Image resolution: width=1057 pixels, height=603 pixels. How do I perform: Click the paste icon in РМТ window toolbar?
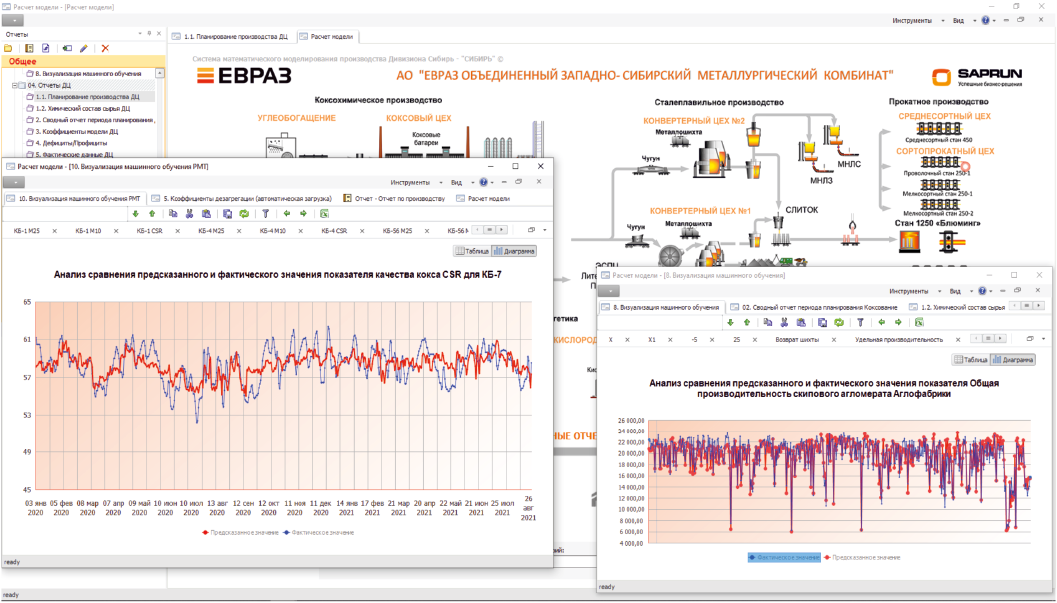(206, 214)
